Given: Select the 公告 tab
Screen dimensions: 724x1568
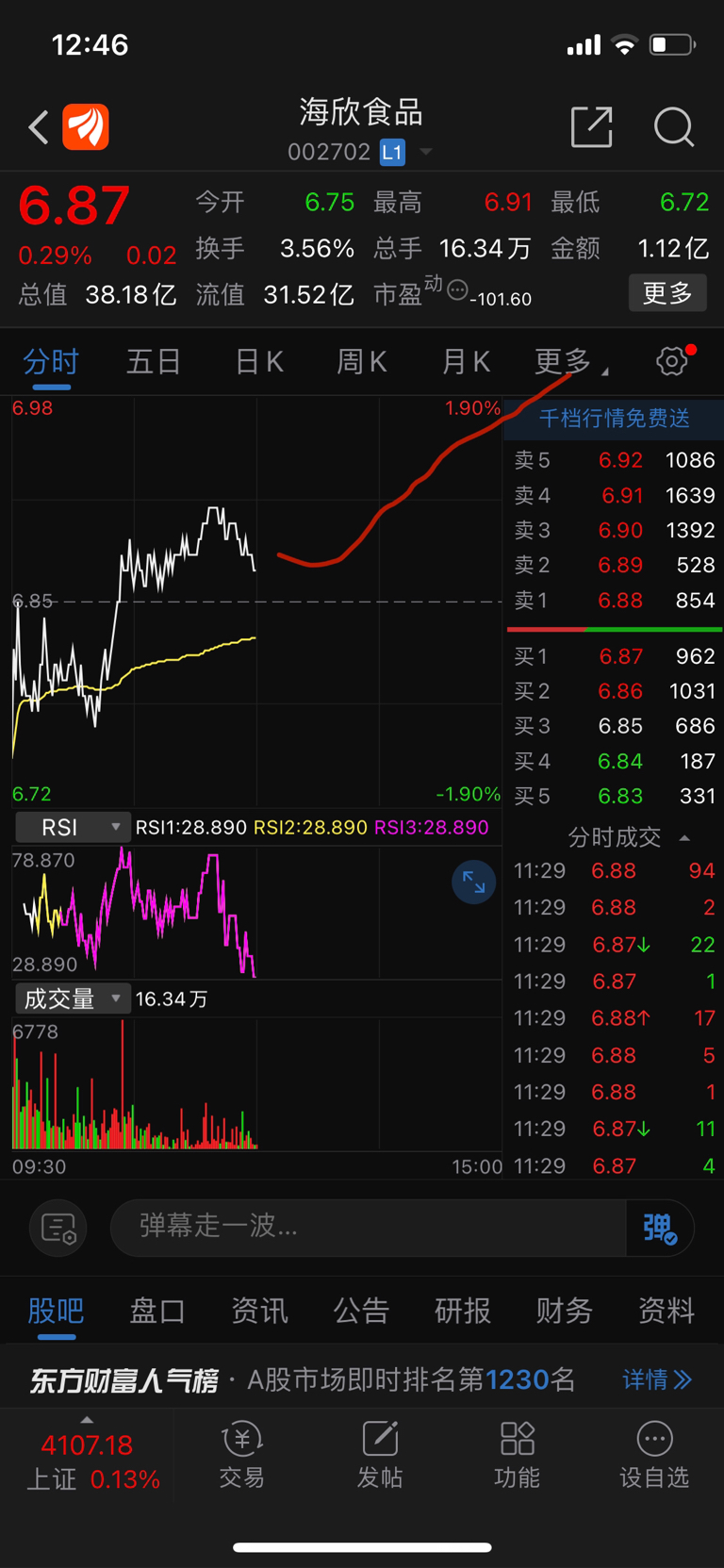Looking at the screenshot, I should 361,1311.
